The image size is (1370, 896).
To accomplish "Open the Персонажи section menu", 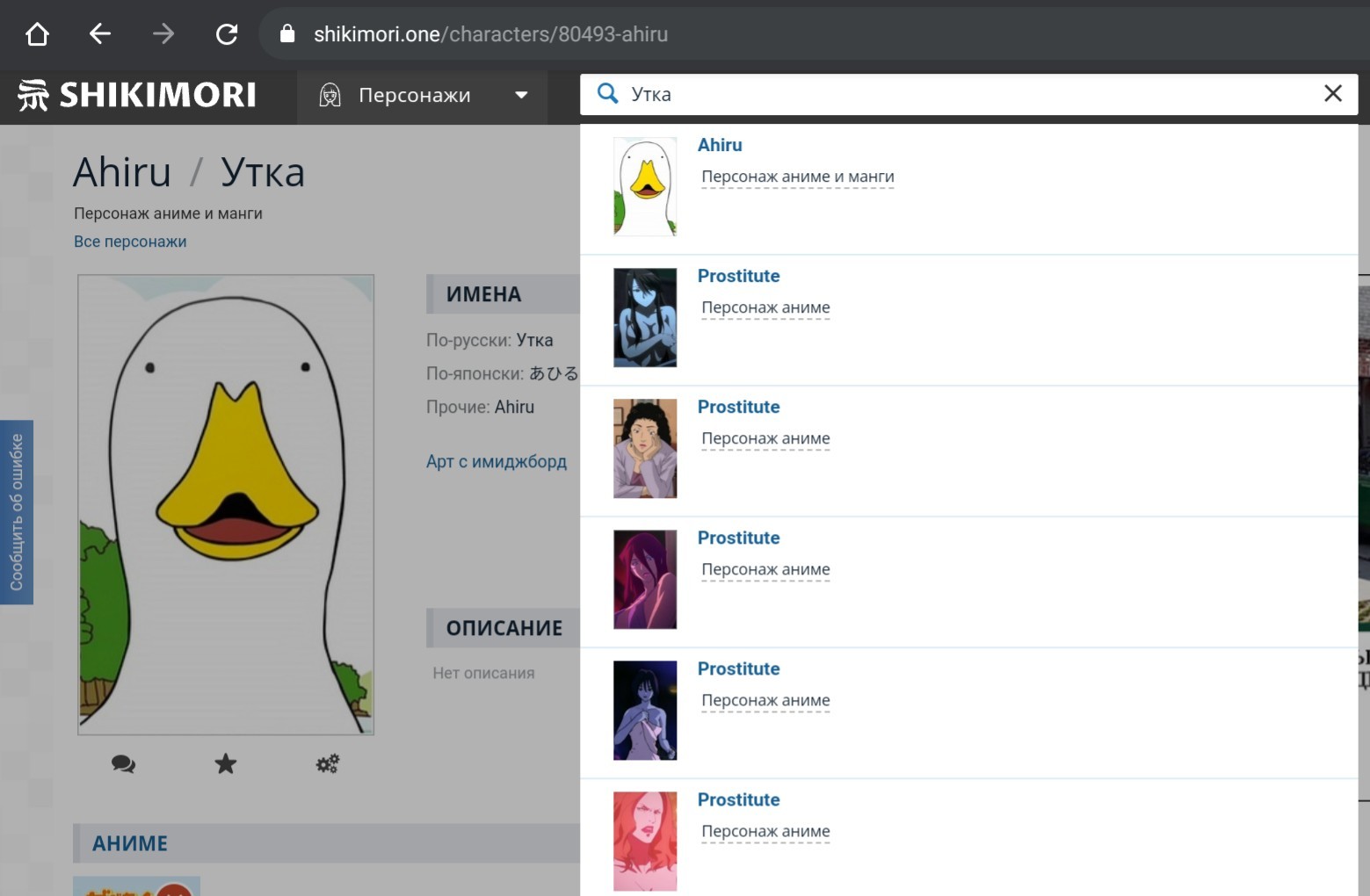I will 414,95.
